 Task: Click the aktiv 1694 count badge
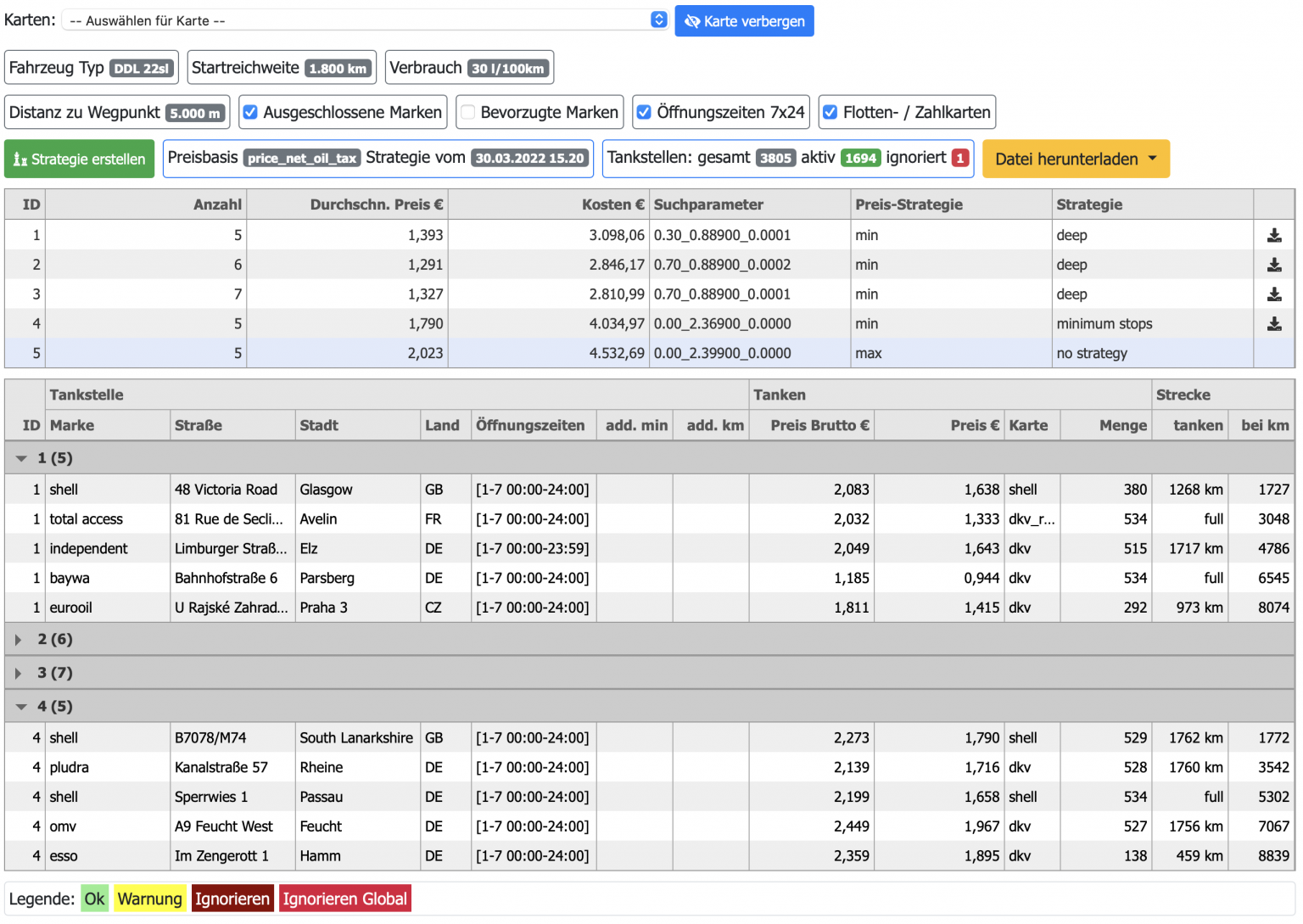tap(860, 159)
